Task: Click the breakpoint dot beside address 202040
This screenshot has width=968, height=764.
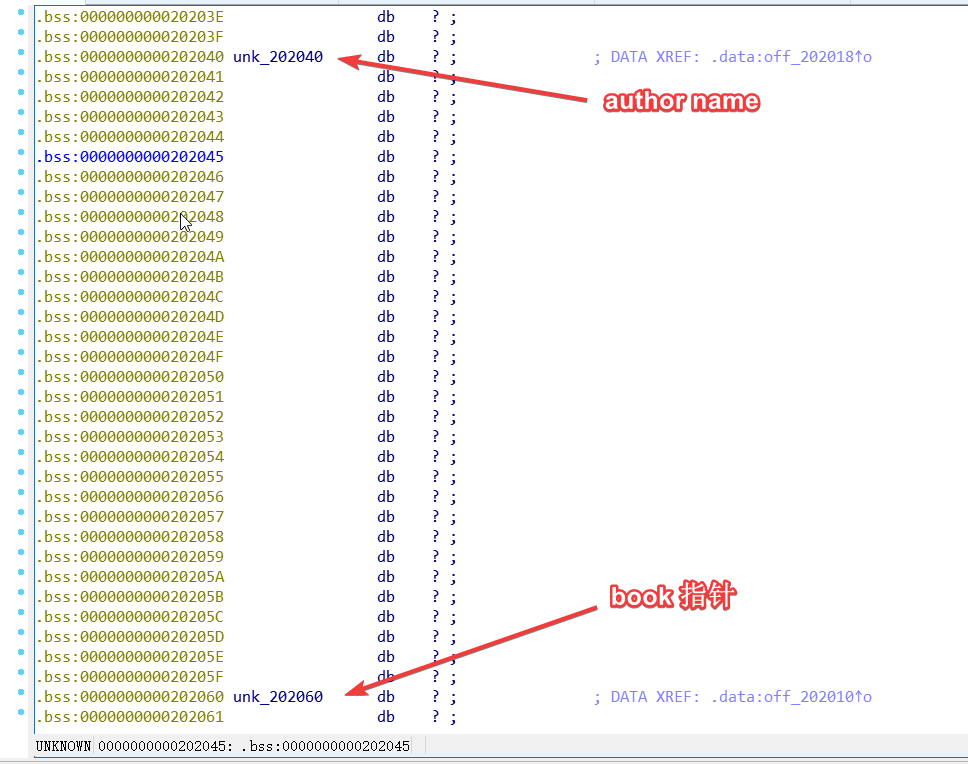Action: pyautogui.click(x=21, y=56)
